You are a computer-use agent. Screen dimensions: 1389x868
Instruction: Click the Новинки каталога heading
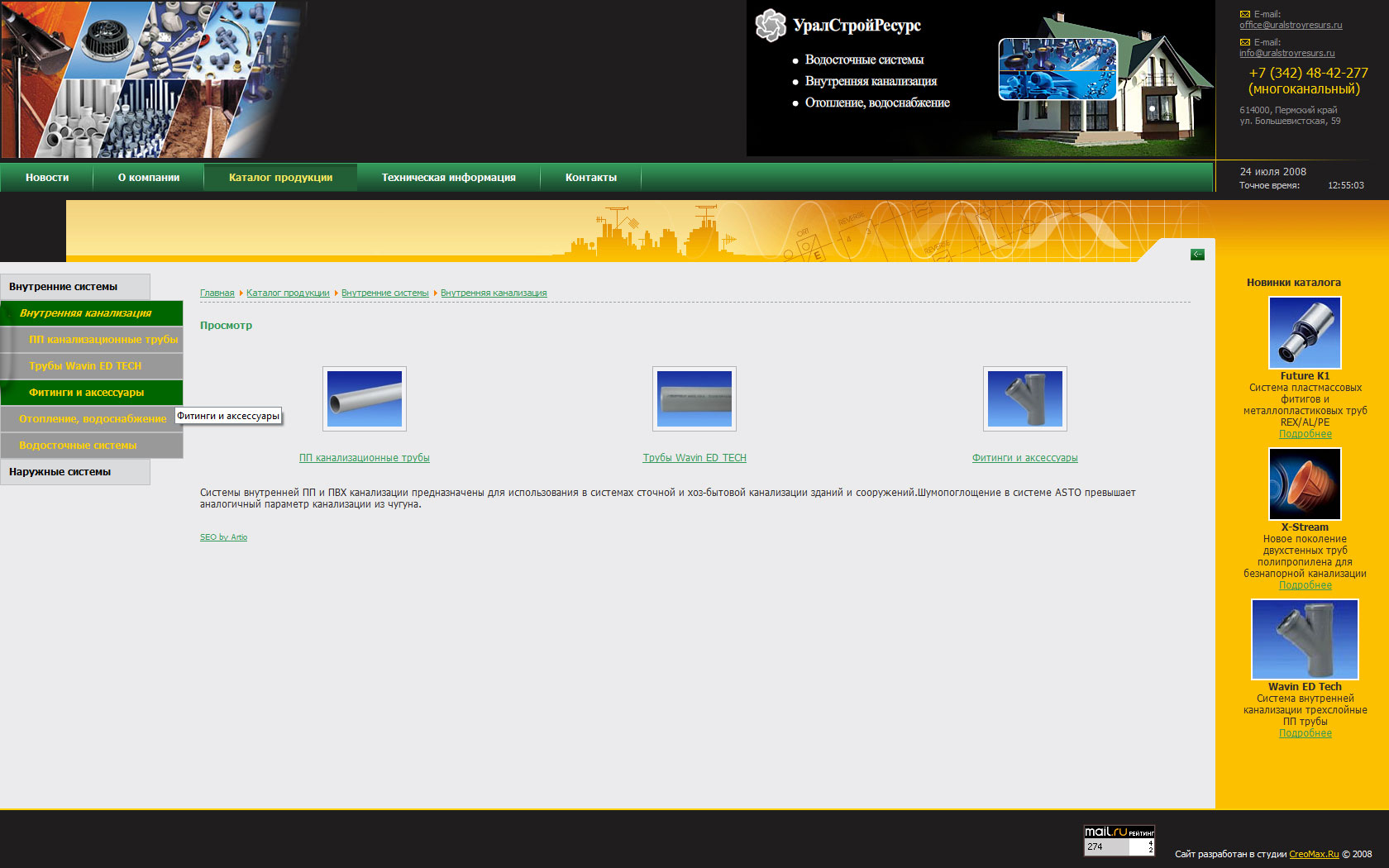[1294, 283]
